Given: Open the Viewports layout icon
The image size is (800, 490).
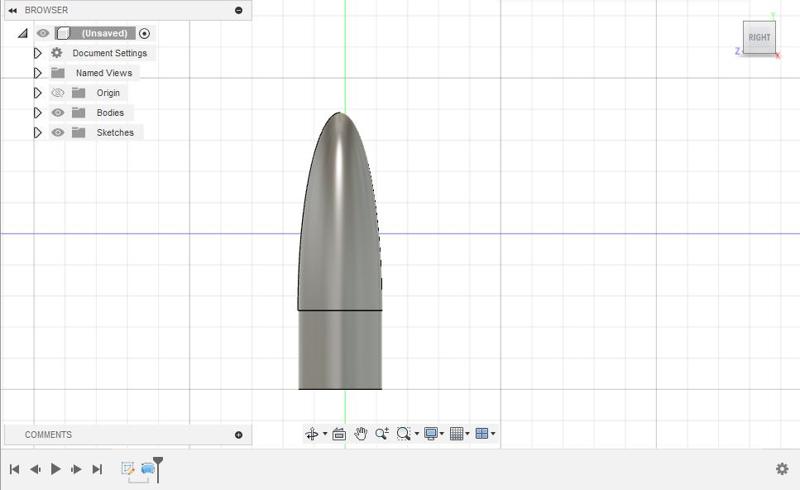Looking at the screenshot, I should pos(482,434).
